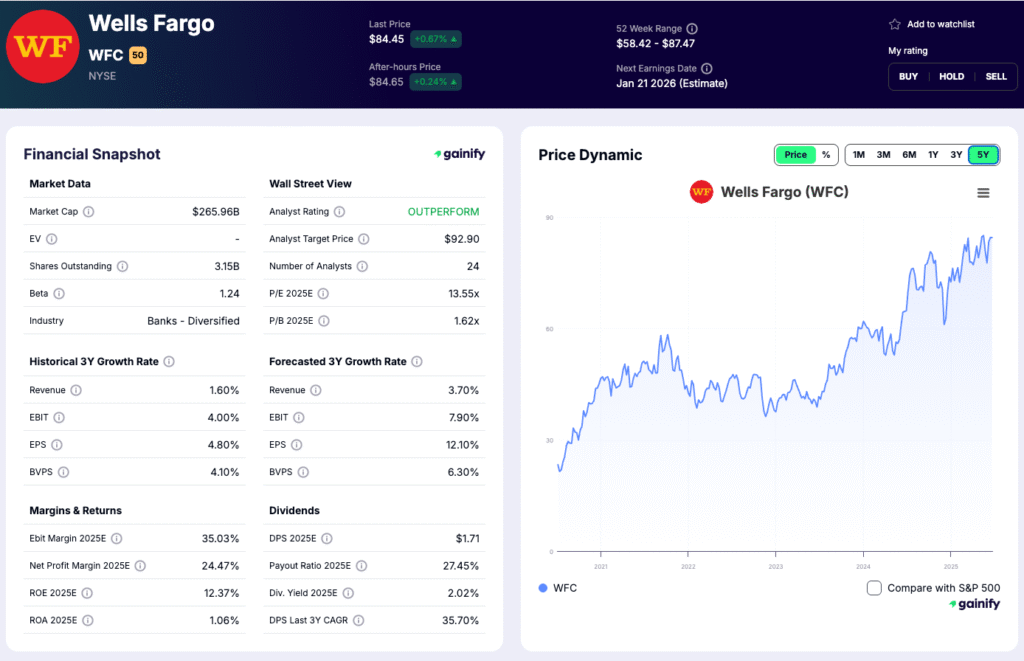Click the Wells Fargo logo in the header

(x=42, y=46)
